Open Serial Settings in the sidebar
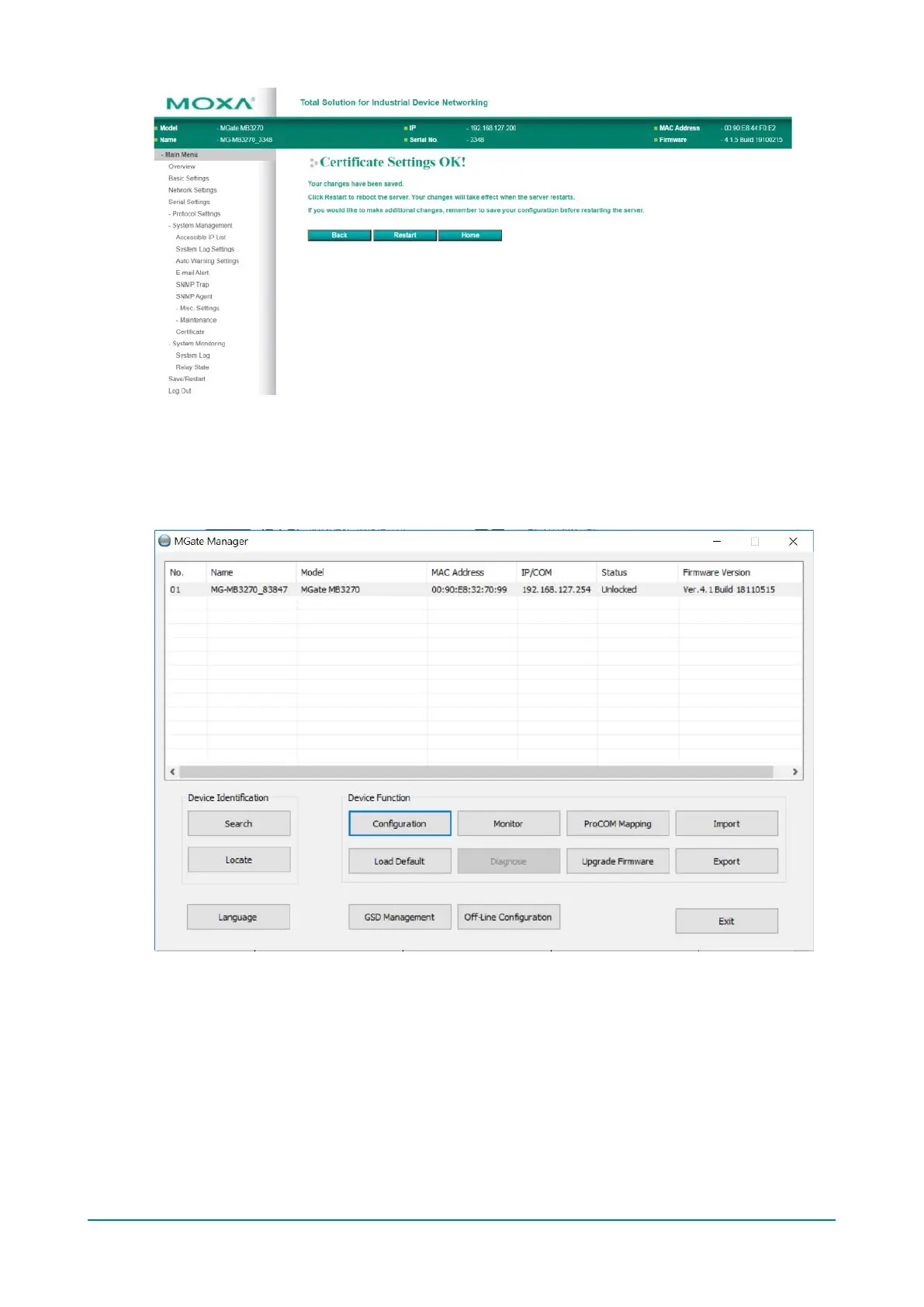This screenshot has height=1307, width=924. [189, 202]
